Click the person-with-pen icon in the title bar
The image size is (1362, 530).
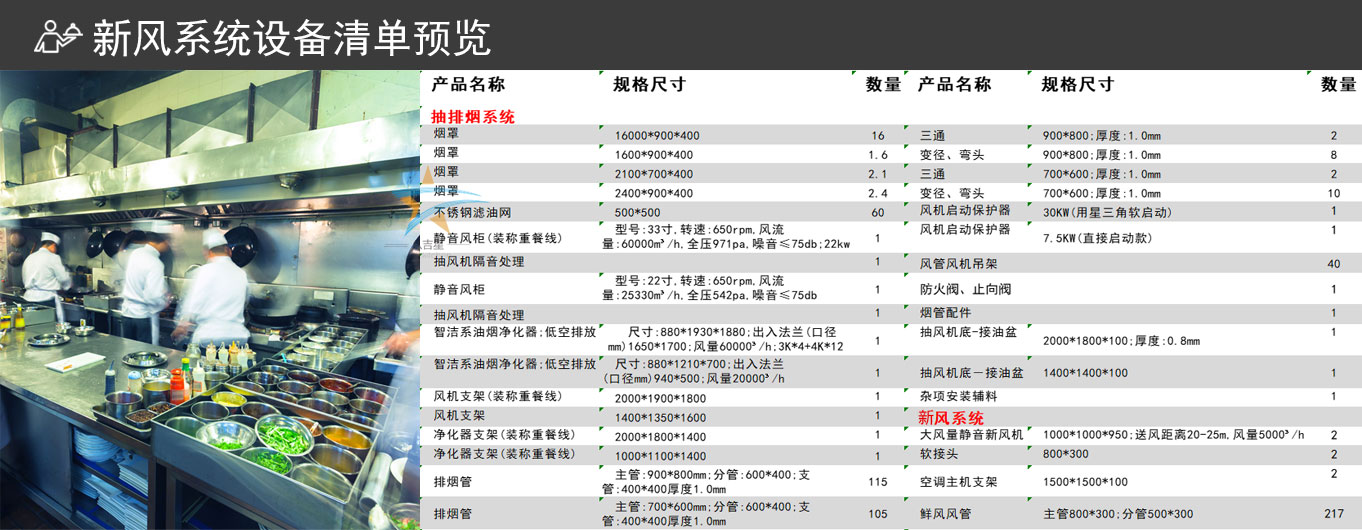[x=58, y=36]
